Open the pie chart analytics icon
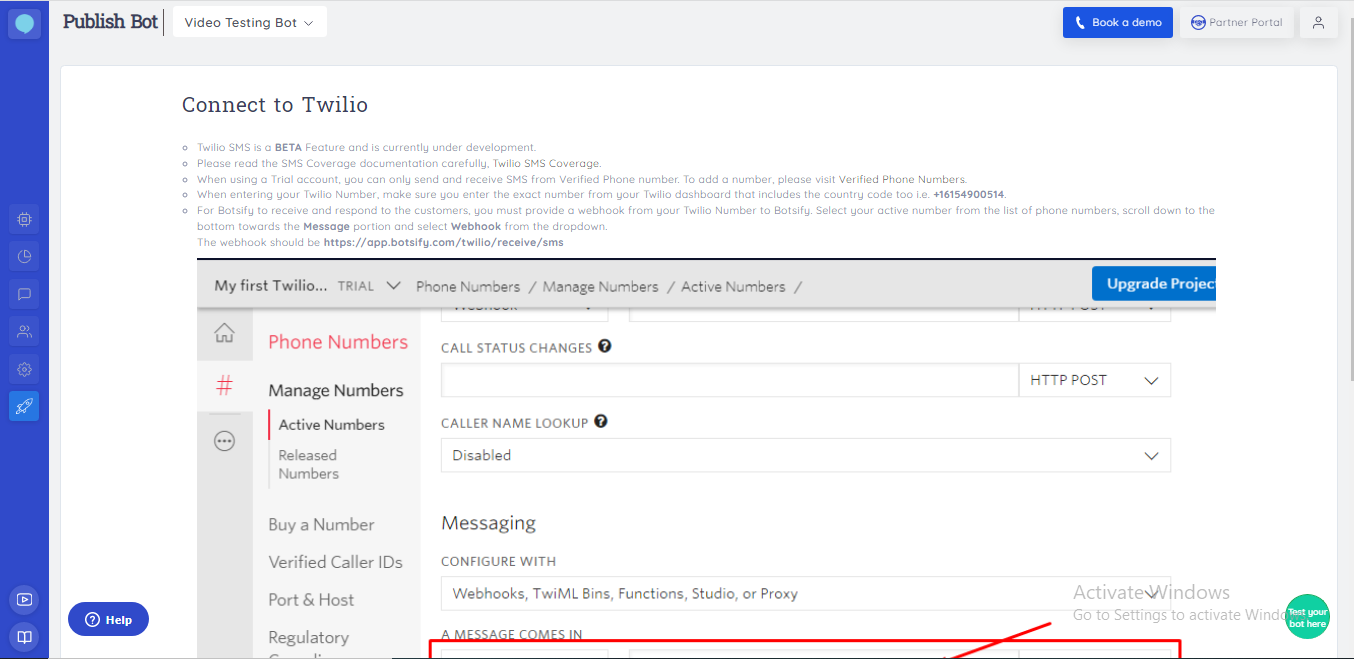1354x659 pixels. (24, 256)
